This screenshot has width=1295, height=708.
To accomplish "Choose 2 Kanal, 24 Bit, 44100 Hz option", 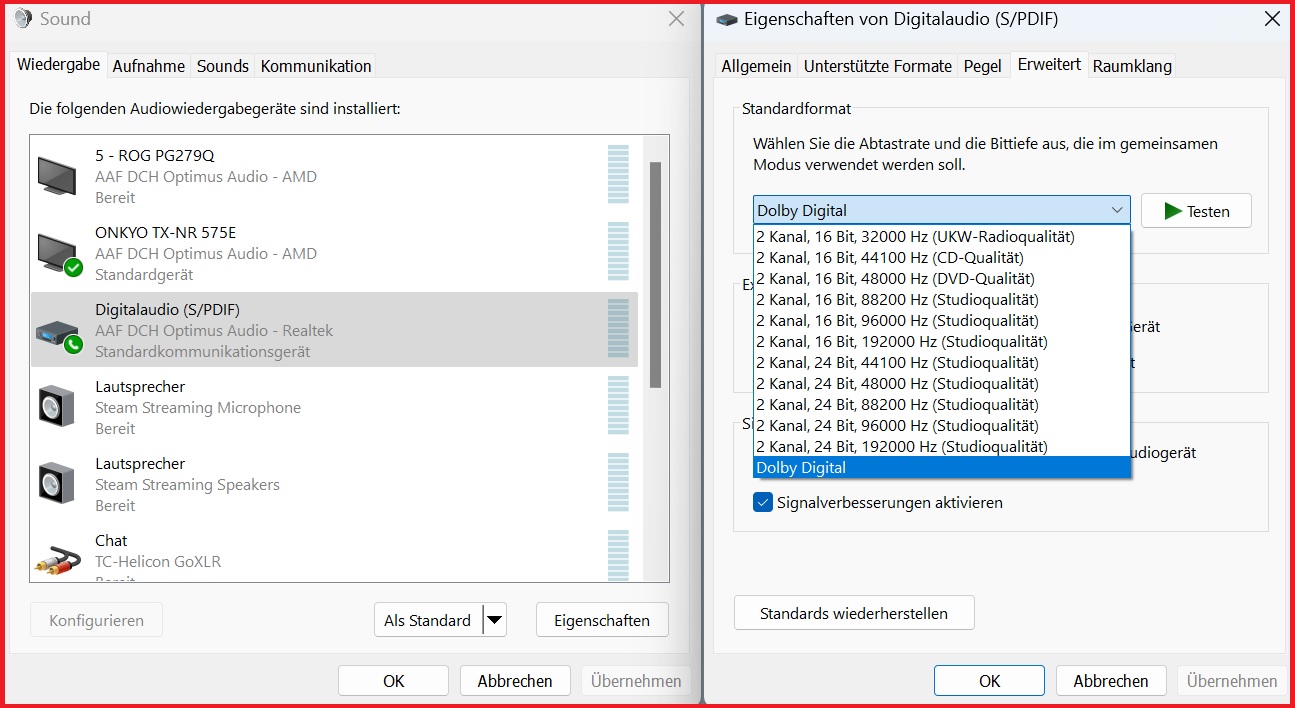I will tap(941, 363).
